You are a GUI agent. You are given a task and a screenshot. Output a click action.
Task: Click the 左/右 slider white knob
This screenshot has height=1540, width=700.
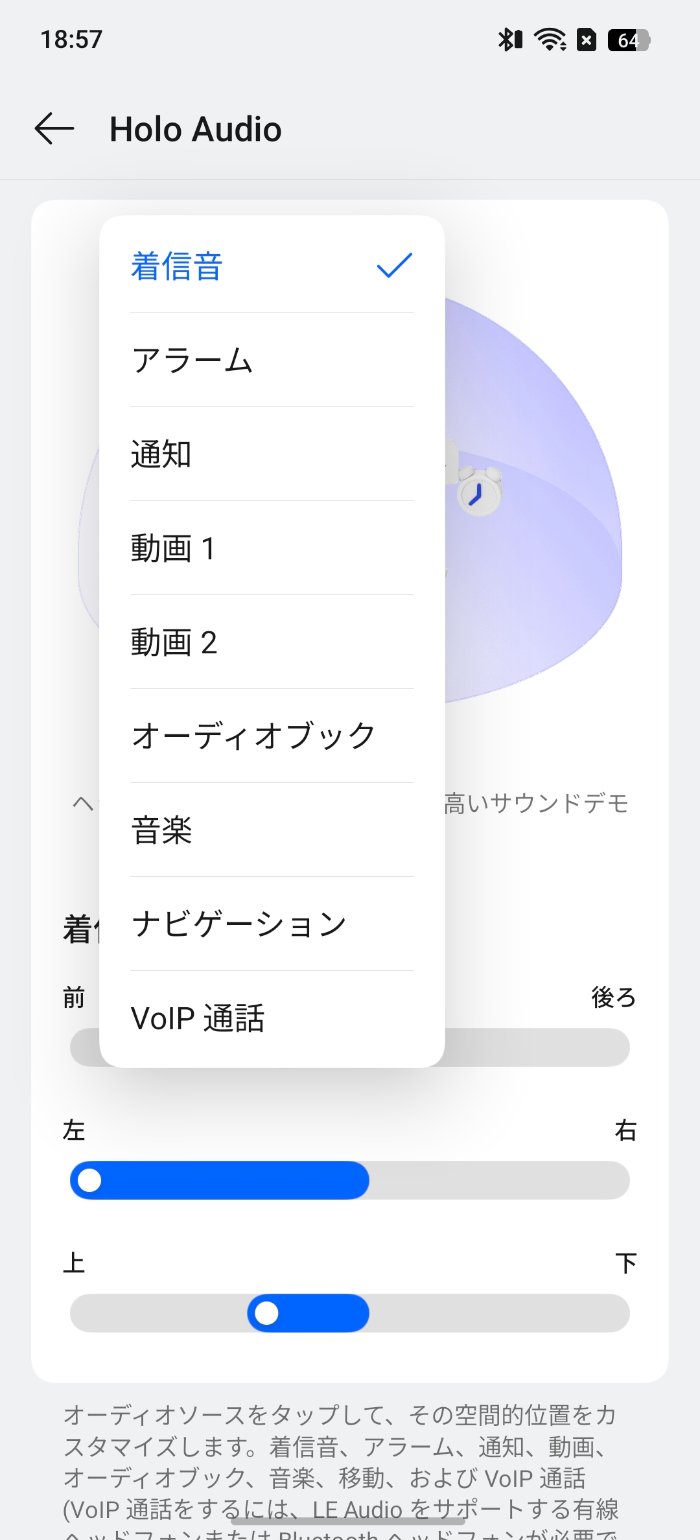[x=89, y=1180]
